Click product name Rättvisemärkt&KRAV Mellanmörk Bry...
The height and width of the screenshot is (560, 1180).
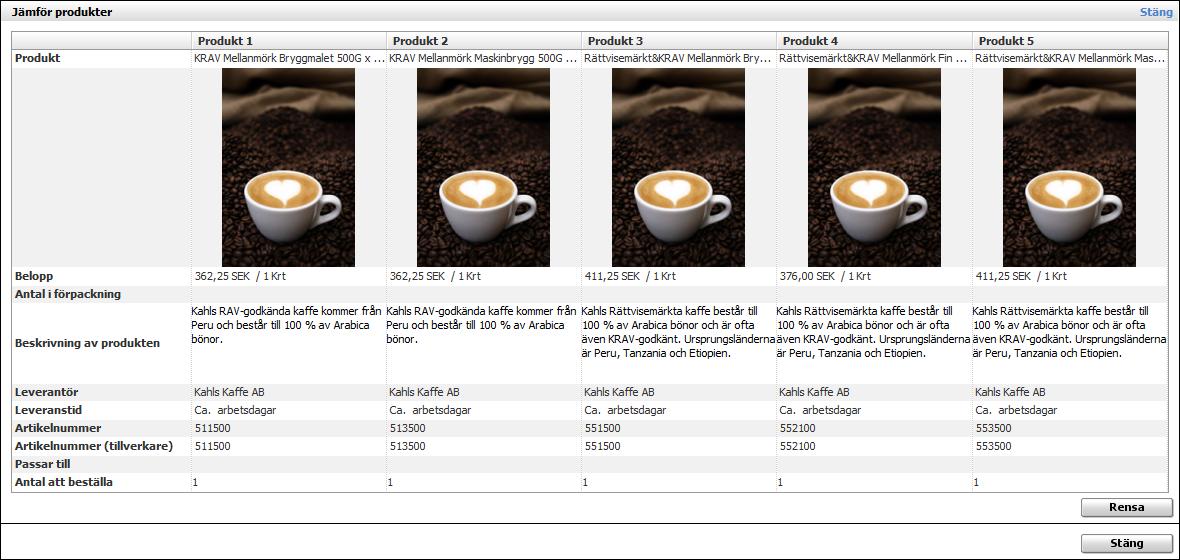[x=679, y=58]
